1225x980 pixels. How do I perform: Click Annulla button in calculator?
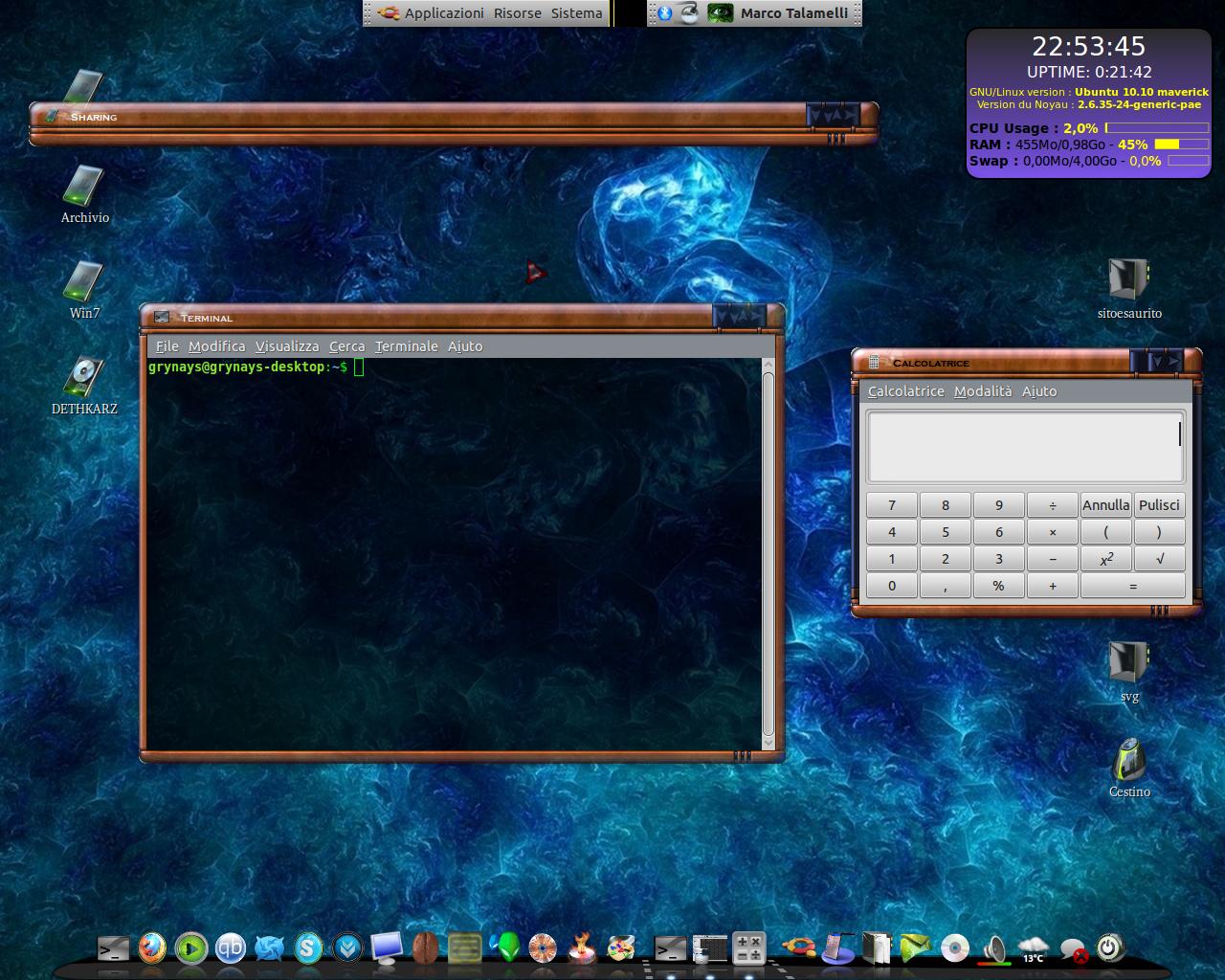[x=1106, y=505]
